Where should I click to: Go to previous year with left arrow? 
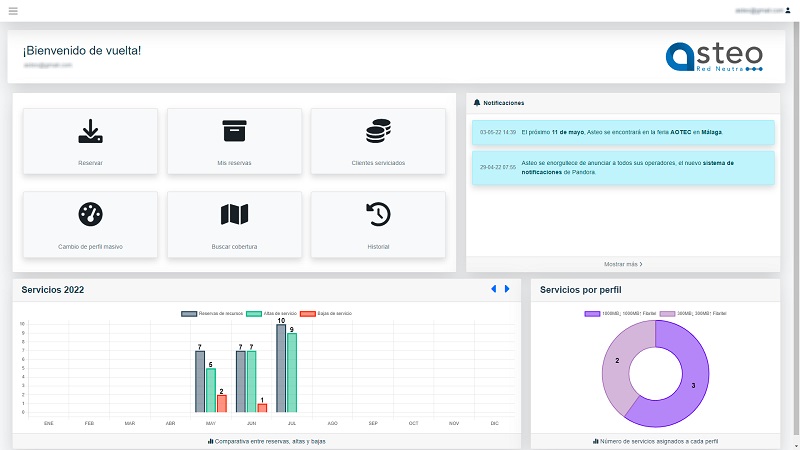(x=493, y=289)
